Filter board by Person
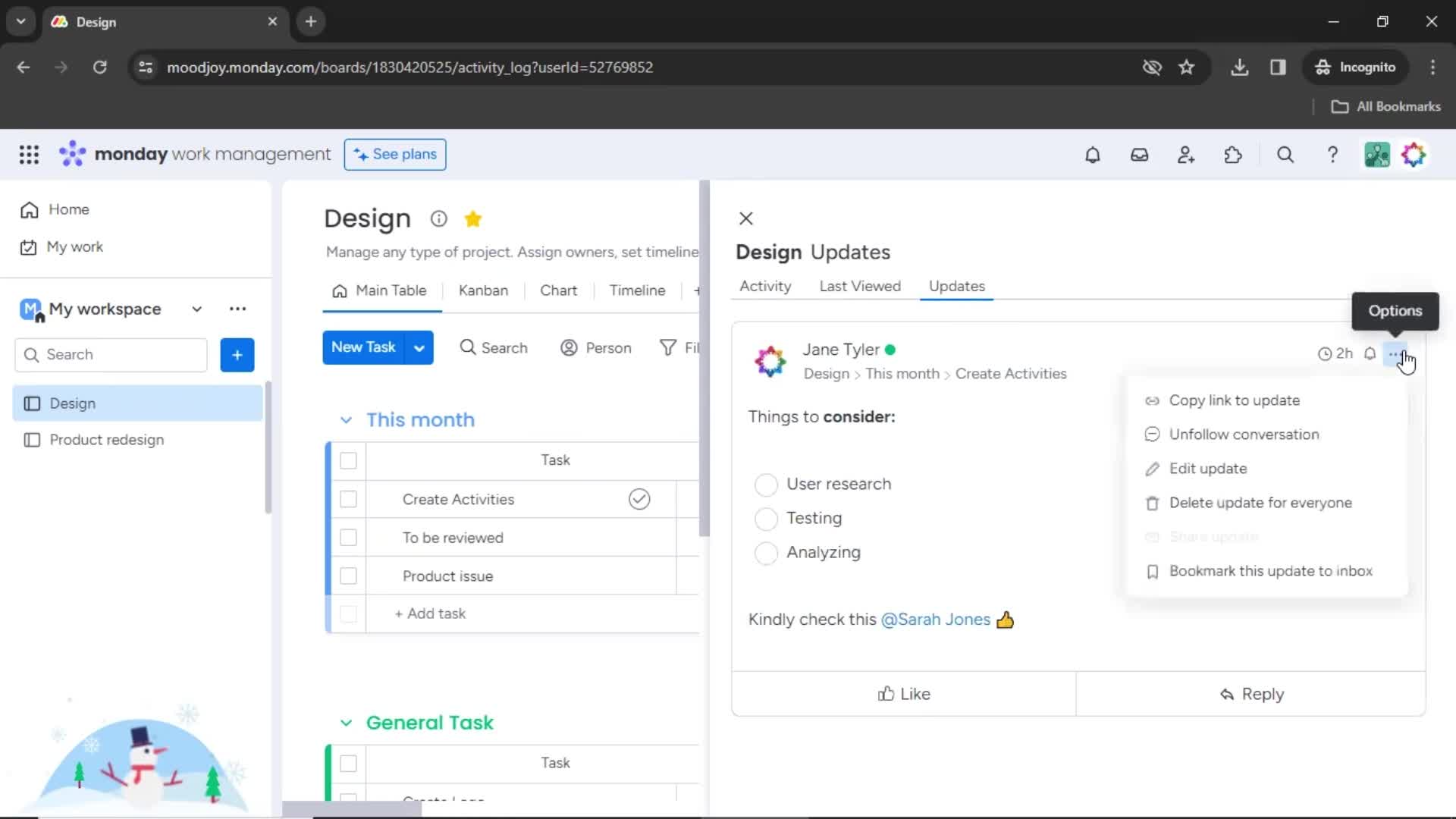The image size is (1456, 819). [x=596, y=348]
